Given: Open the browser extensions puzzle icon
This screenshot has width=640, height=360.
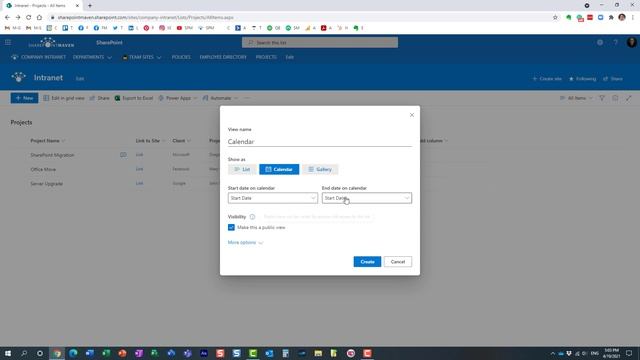Looking at the screenshot, I should (x=611, y=18).
